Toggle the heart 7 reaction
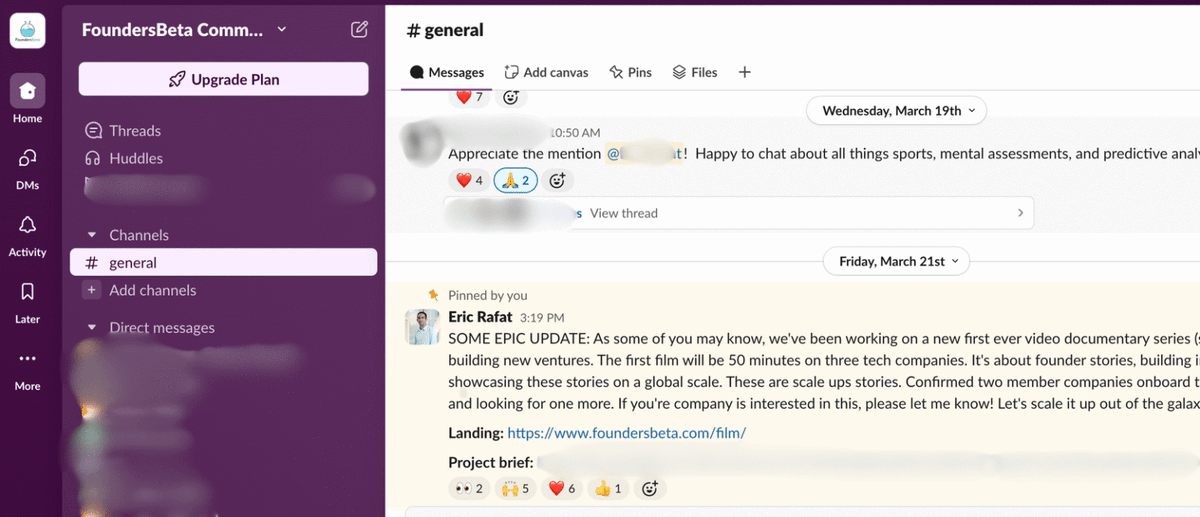 (x=468, y=97)
